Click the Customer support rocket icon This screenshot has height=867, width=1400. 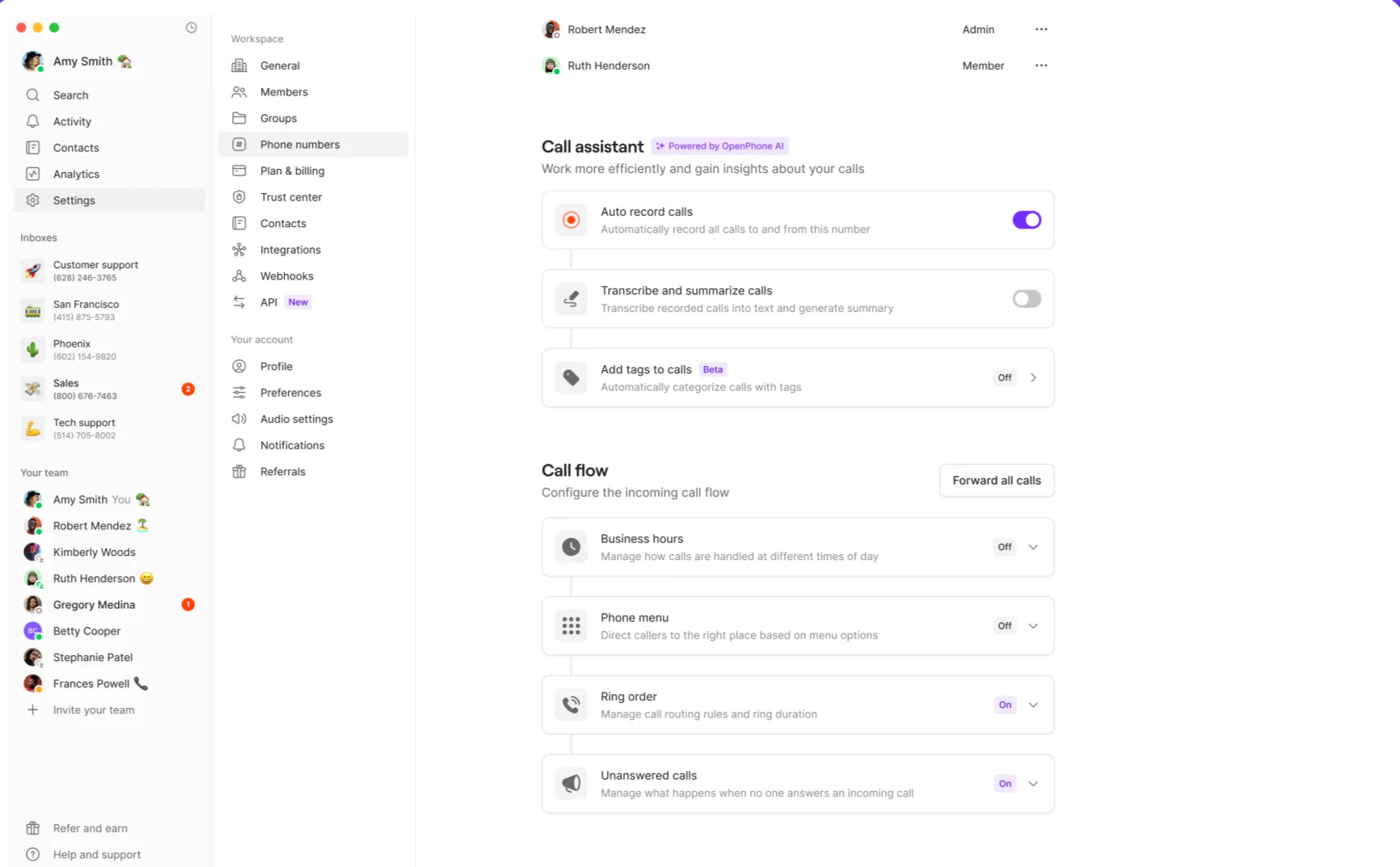coord(32,271)
